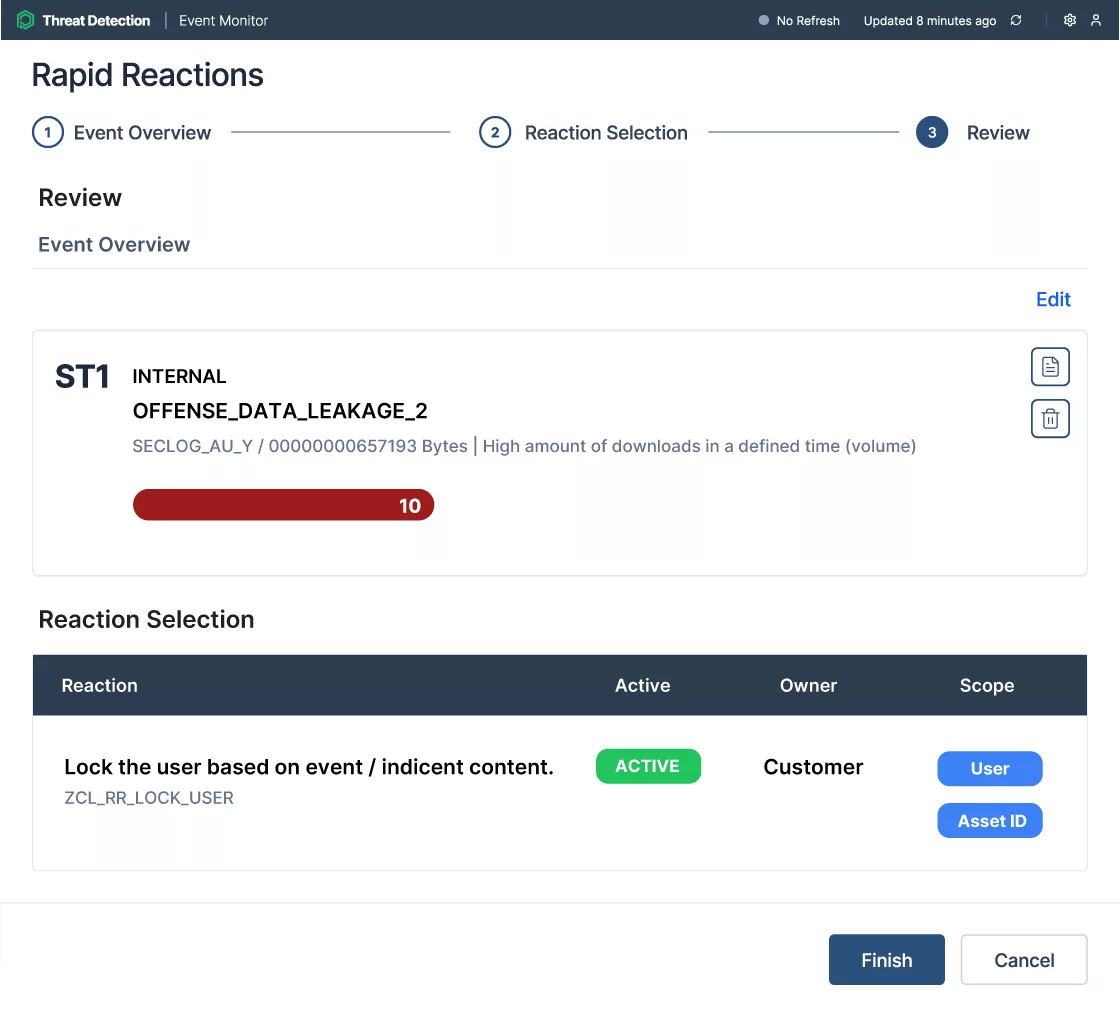Delete event using trash icon
1120x1024 pixels.
coord(1050,419)
